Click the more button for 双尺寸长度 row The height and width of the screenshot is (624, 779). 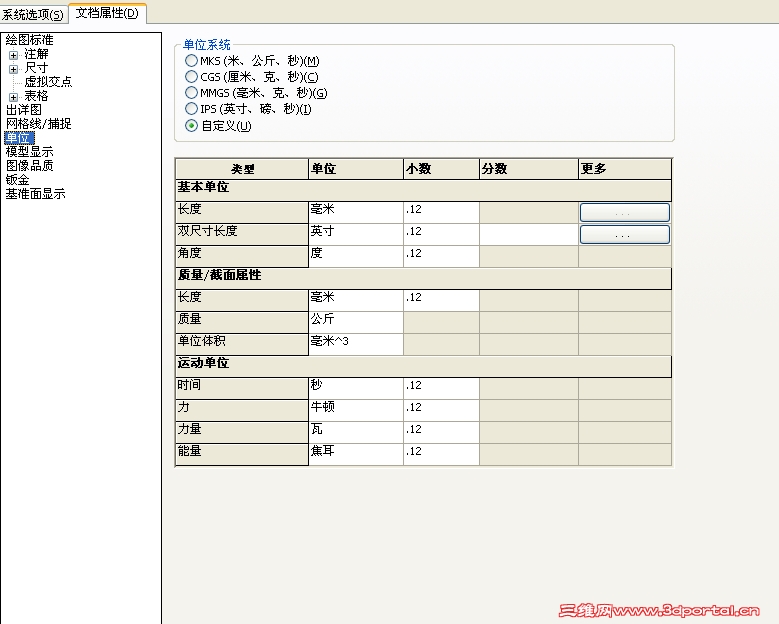(x=624, y=234)
